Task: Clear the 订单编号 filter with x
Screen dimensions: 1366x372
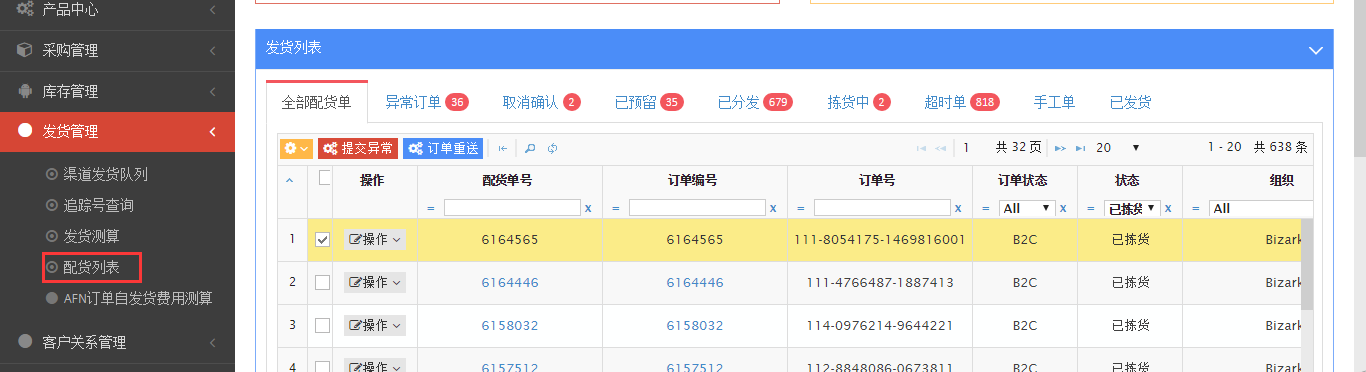Action: (773, 208)
